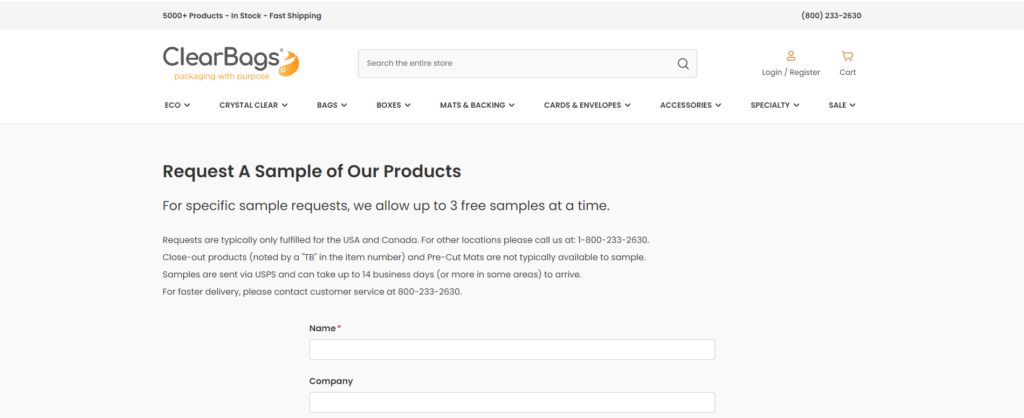Image resolution: width=1024 pixels, height=418 pixels.
Task: Click the Login / Register link
Action: point(790,72)
